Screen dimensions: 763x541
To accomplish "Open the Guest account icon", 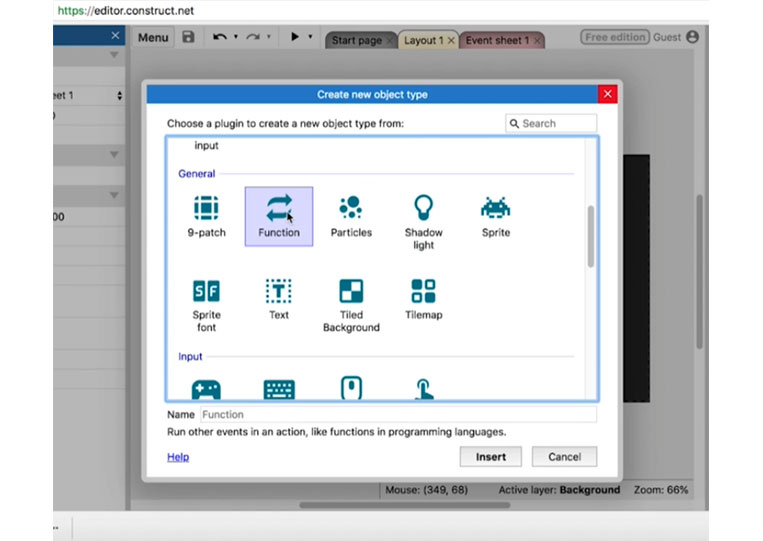I will click(x=692, y=37).
